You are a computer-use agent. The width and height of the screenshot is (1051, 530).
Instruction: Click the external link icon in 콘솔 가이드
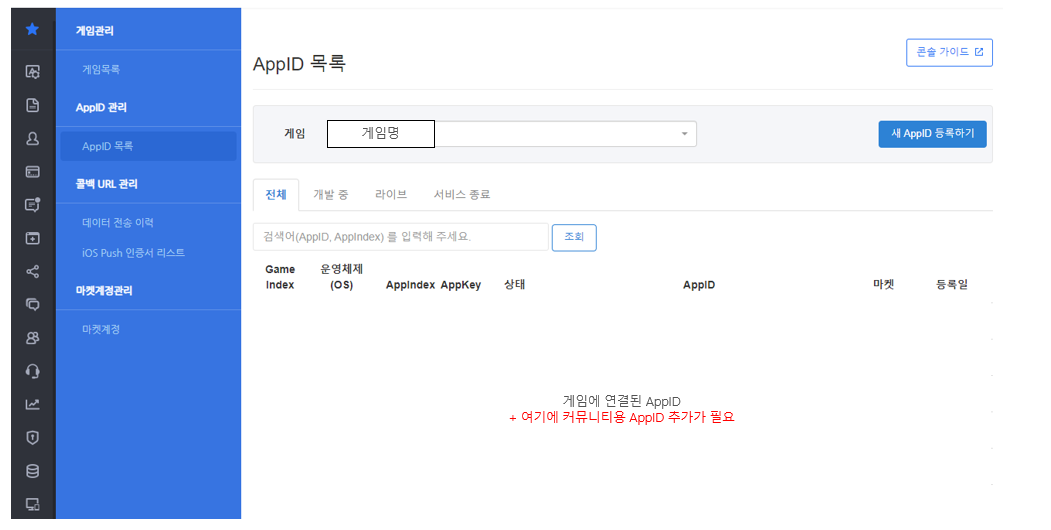click(x=979, y=52)
